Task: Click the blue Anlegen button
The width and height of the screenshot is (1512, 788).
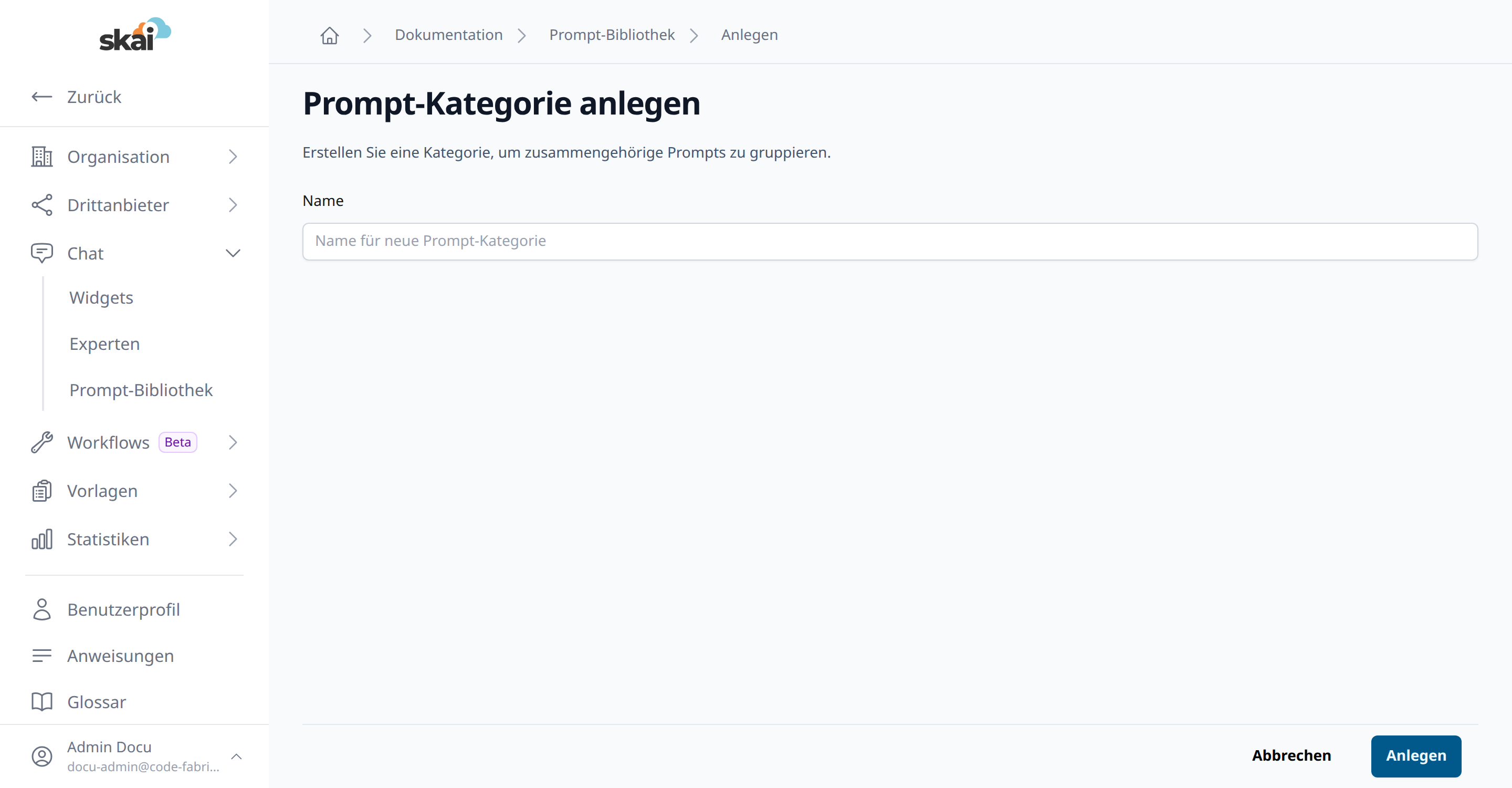Action: pos(1416,756)
